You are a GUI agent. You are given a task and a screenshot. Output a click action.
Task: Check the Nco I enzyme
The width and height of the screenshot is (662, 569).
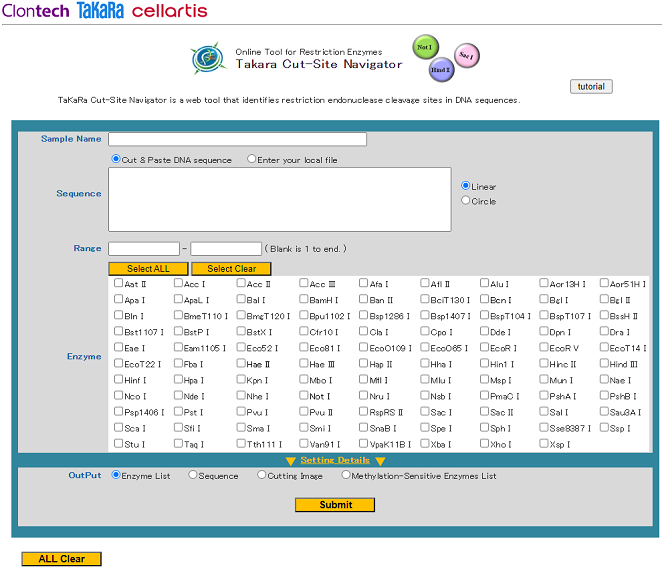pyautogui.click(x=119, y=395)
